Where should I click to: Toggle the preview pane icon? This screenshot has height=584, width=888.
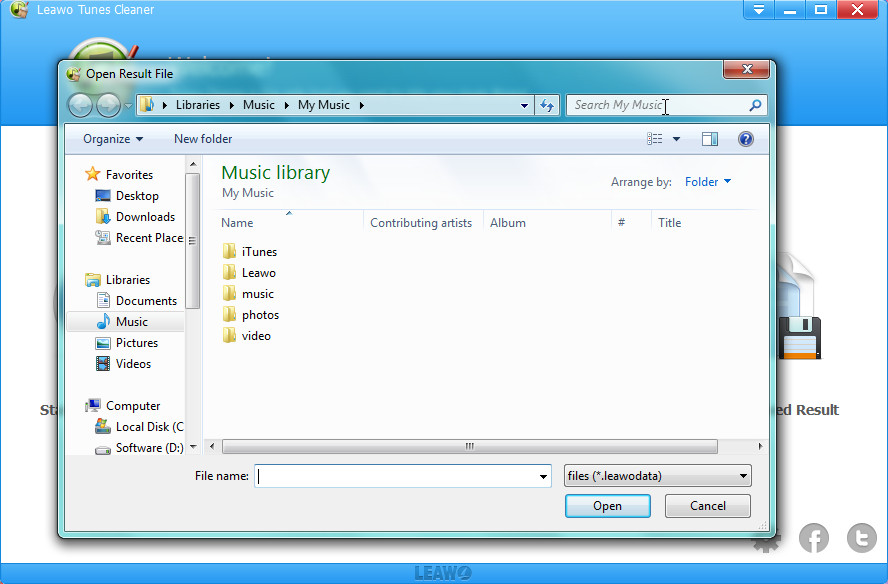(x=710, y=139)
